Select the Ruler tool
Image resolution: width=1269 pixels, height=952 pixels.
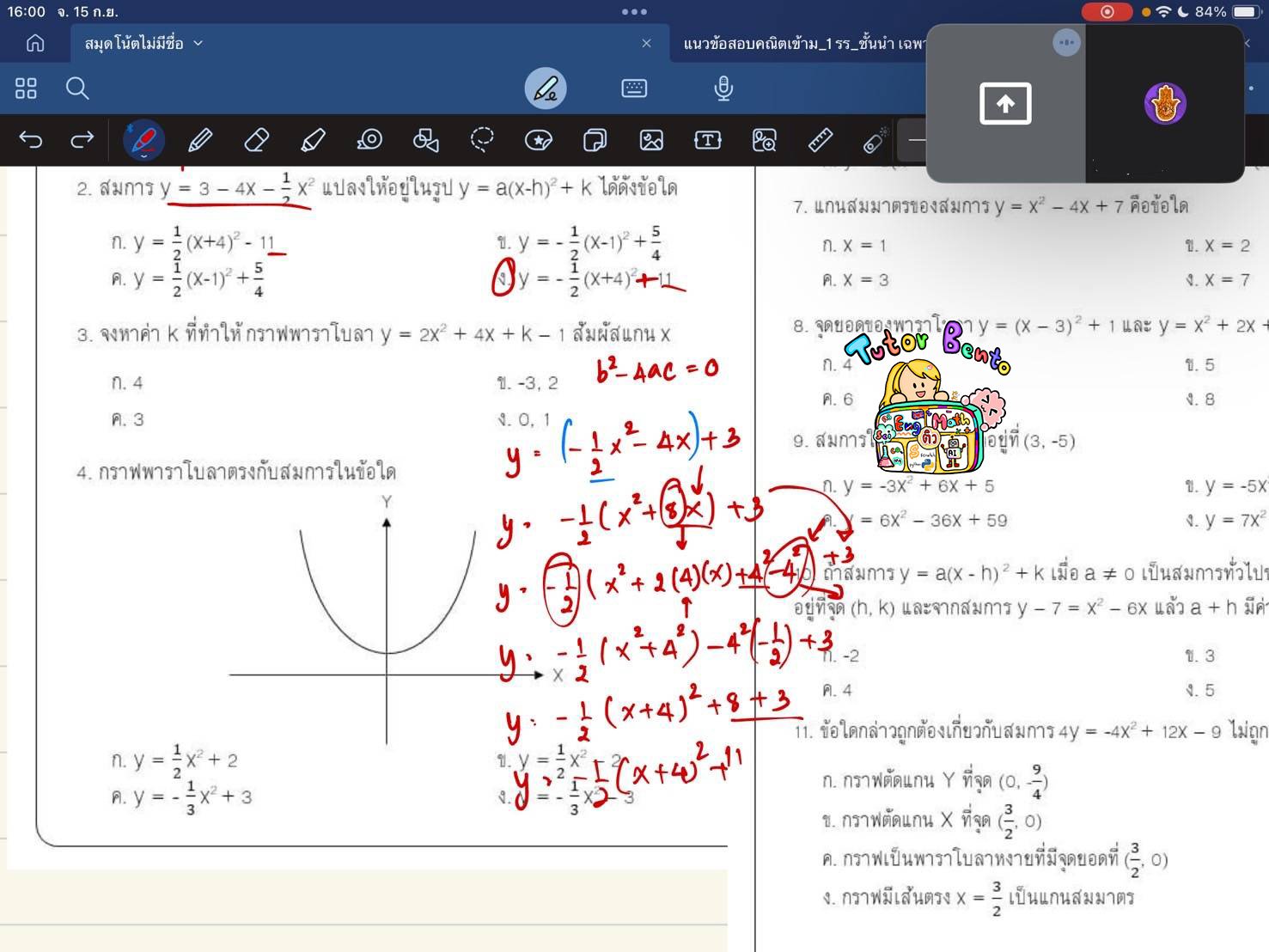820,140
